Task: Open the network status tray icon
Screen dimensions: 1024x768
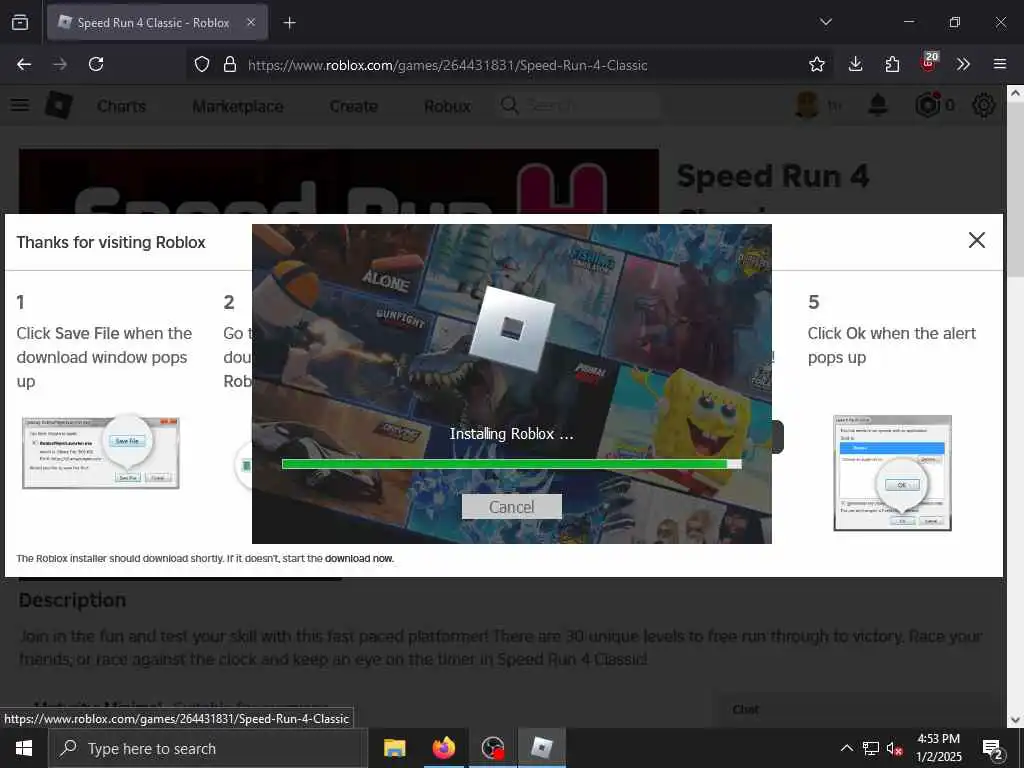Action: coord(871,748)
